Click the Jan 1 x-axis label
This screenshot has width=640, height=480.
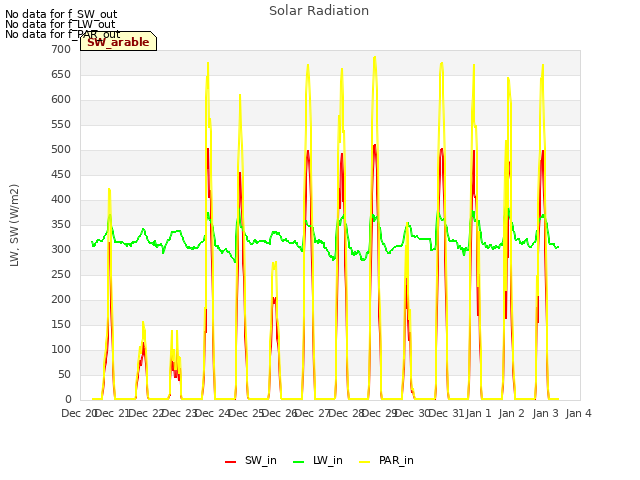coord(478,413)
